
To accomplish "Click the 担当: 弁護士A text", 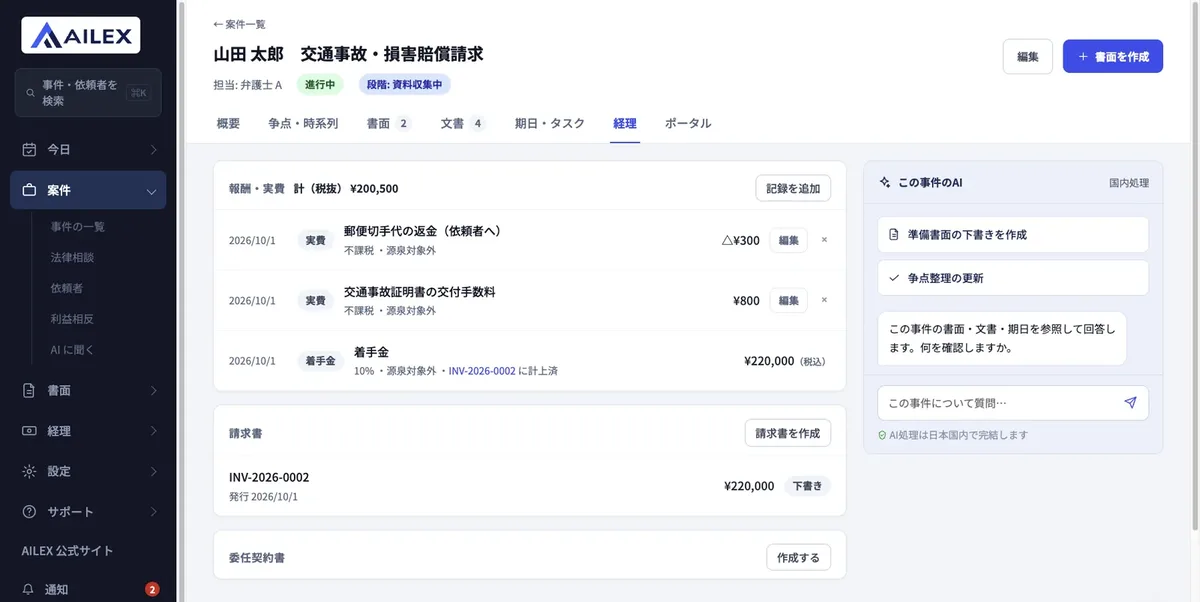I will pos(248,85).
